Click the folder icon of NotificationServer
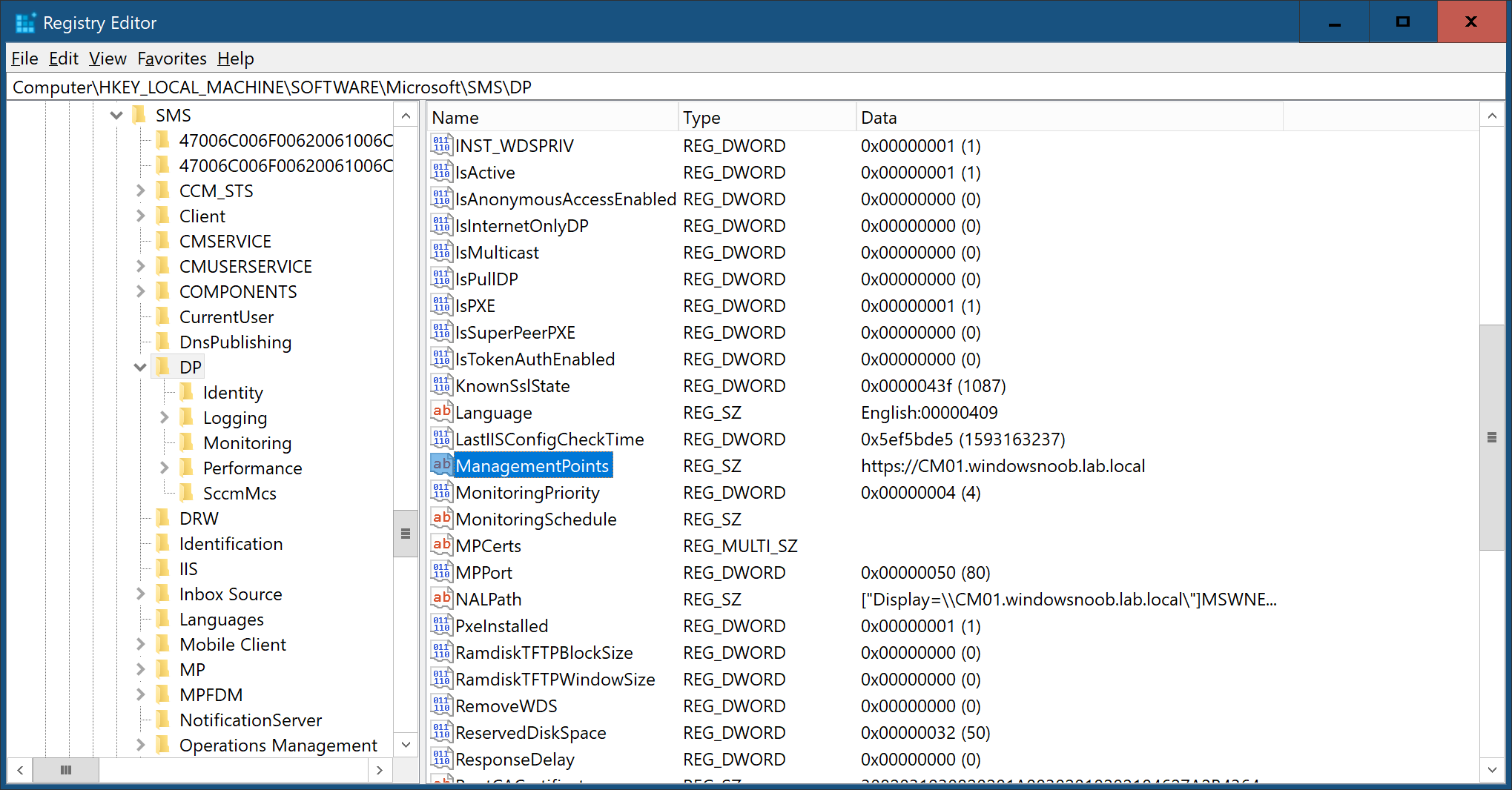1512x790 pixels. coord(163,720)
